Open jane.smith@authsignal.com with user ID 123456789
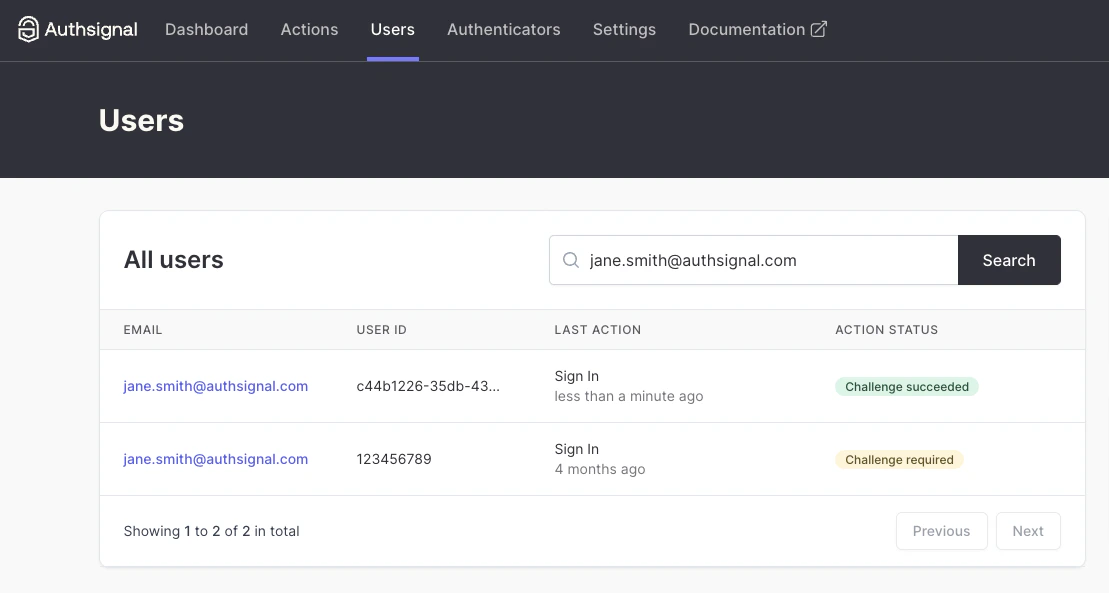Viewport: 1109px width, 593px height. click(215, 459)
